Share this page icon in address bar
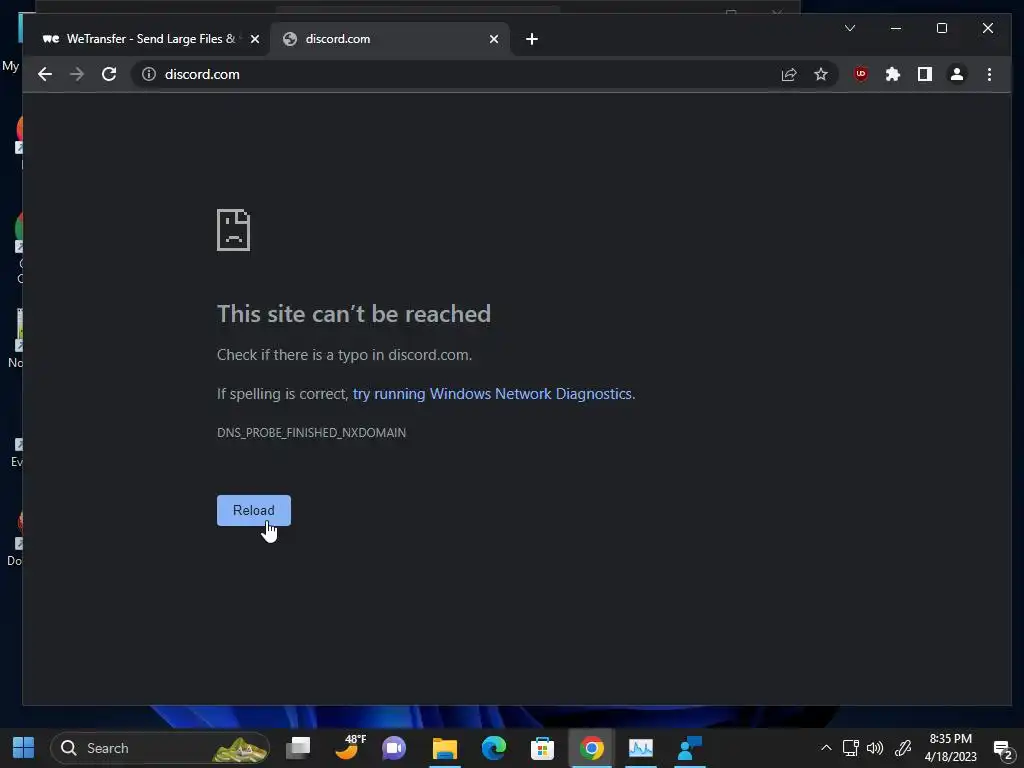The width and height of the screenshot is (1024, 768). (789, 74)
